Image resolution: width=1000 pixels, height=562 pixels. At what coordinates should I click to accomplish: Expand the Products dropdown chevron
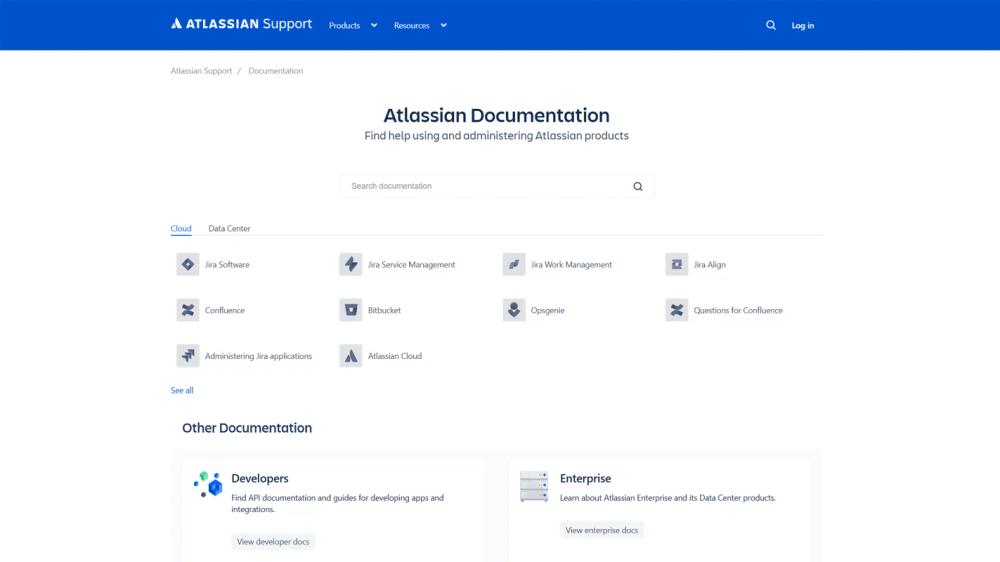point(374,26)
